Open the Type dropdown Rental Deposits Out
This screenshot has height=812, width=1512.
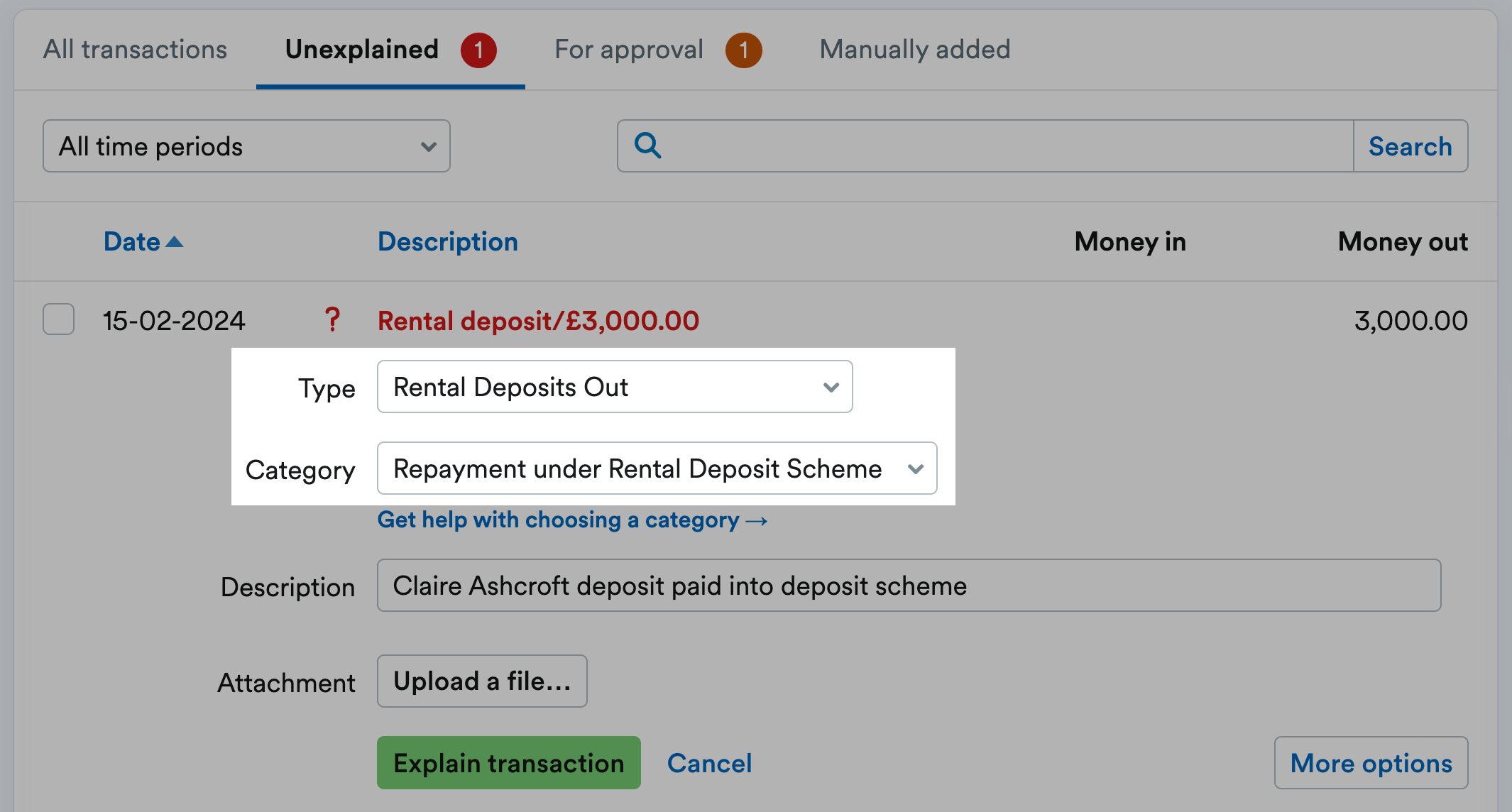pyautogui.click(x=615, y=387)
